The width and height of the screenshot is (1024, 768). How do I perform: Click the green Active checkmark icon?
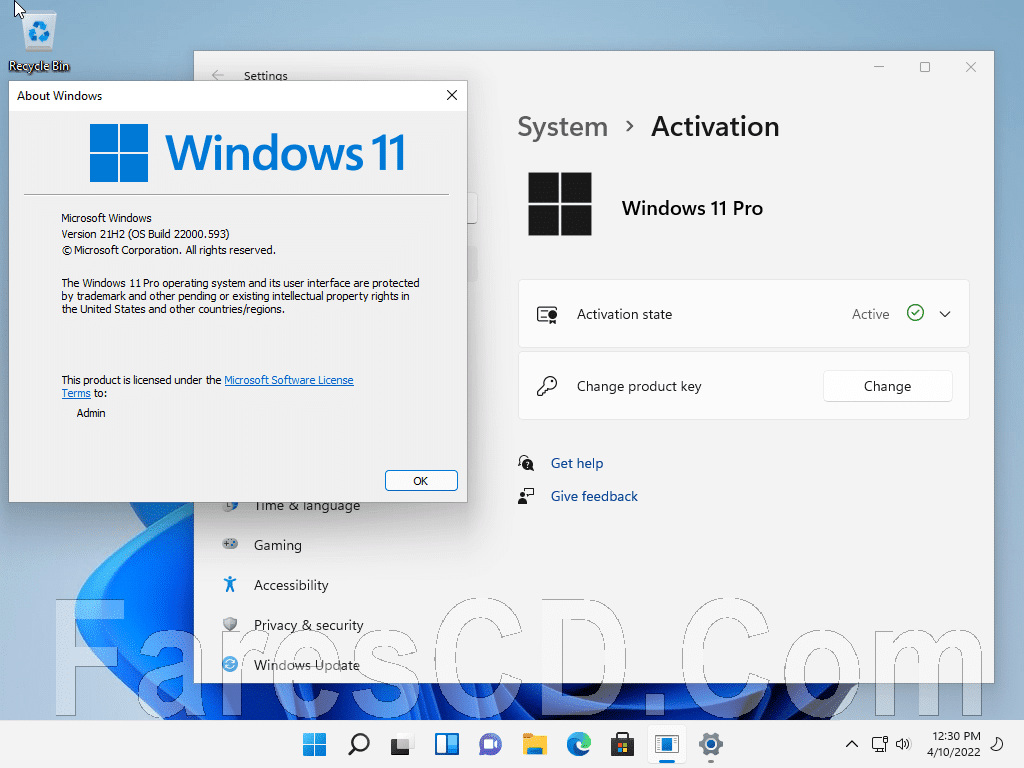(916, 313)
